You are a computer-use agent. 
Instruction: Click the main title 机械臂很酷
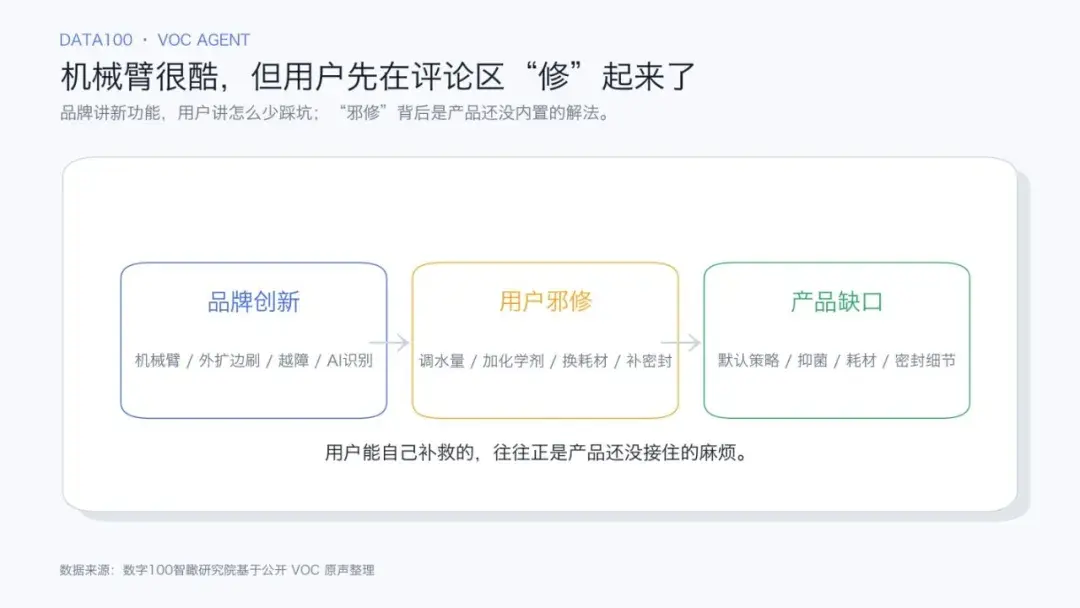[378, 76]
